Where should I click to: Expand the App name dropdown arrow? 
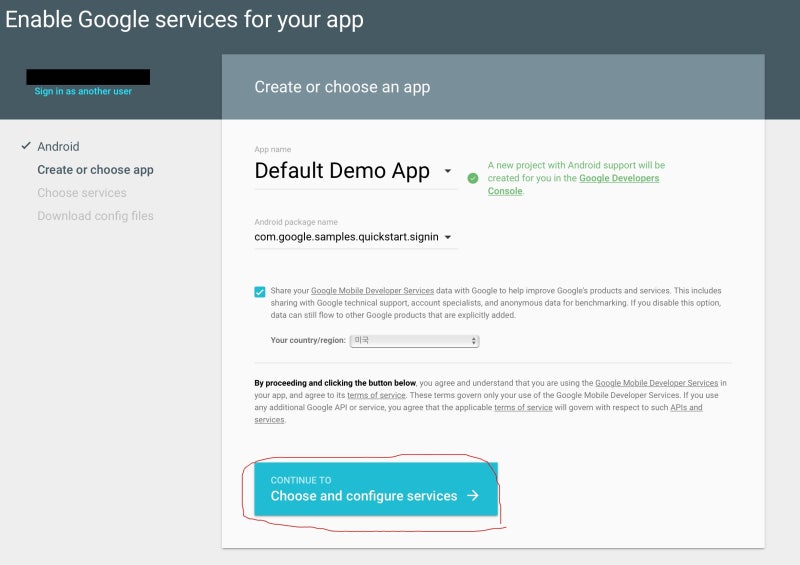coord(447,171)
